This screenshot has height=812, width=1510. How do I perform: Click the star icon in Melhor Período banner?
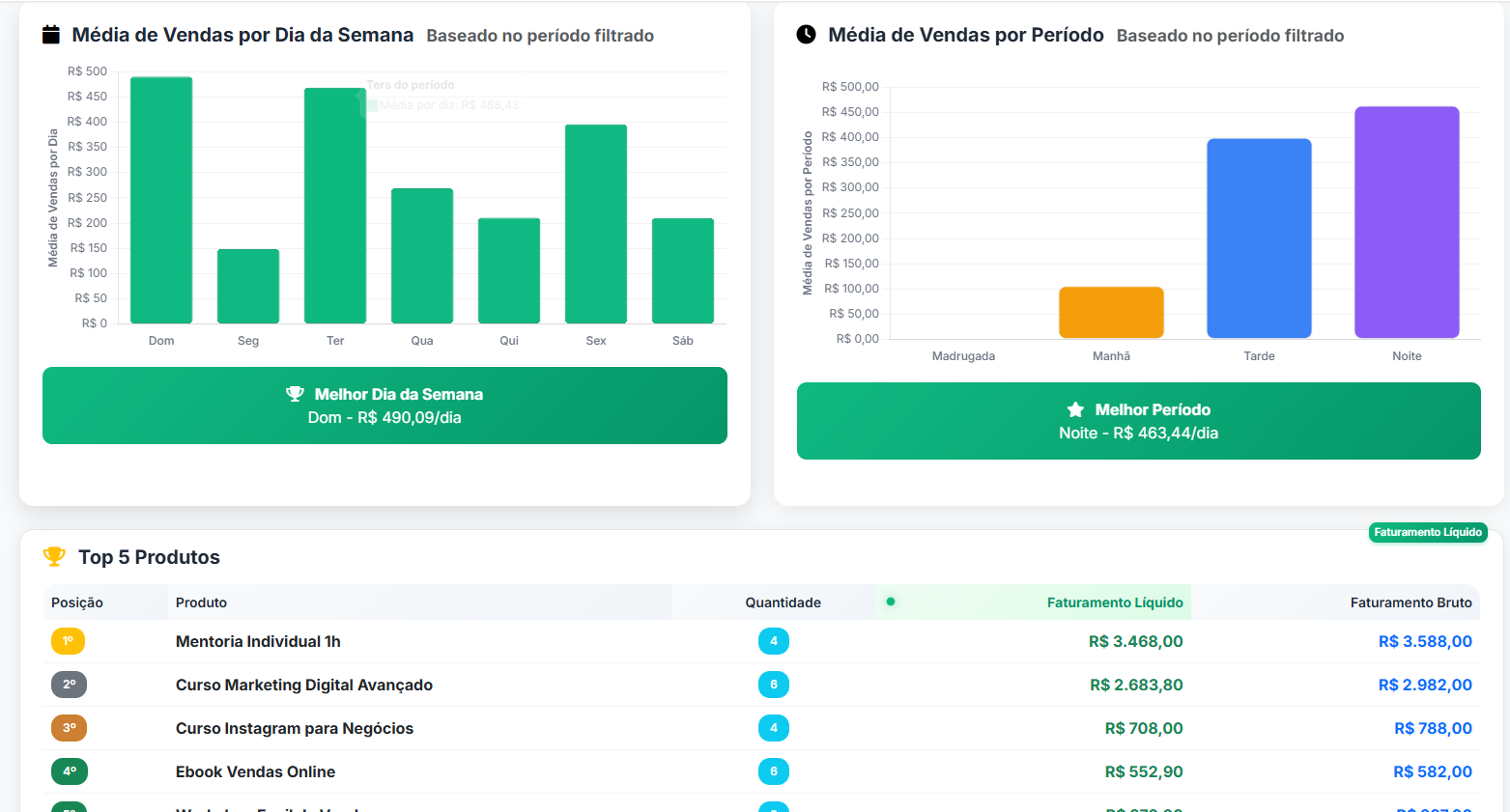pos(1075,409)
